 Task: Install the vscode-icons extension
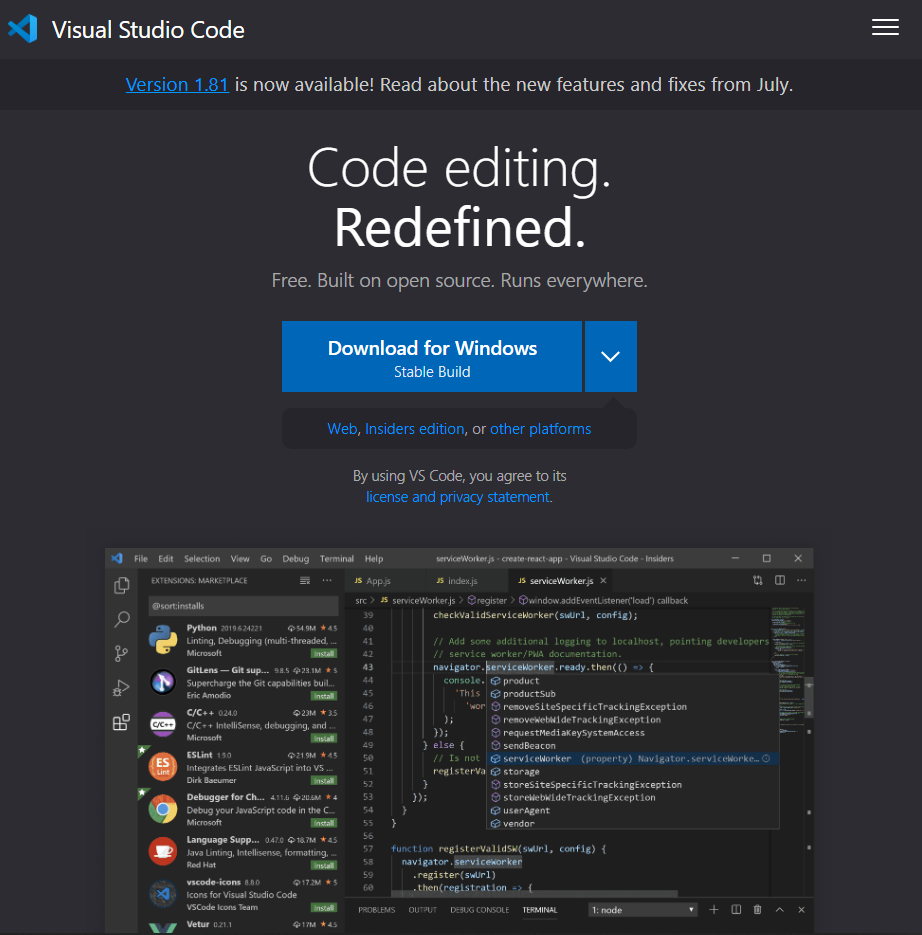pyautogui.click(x=324, y=908)
